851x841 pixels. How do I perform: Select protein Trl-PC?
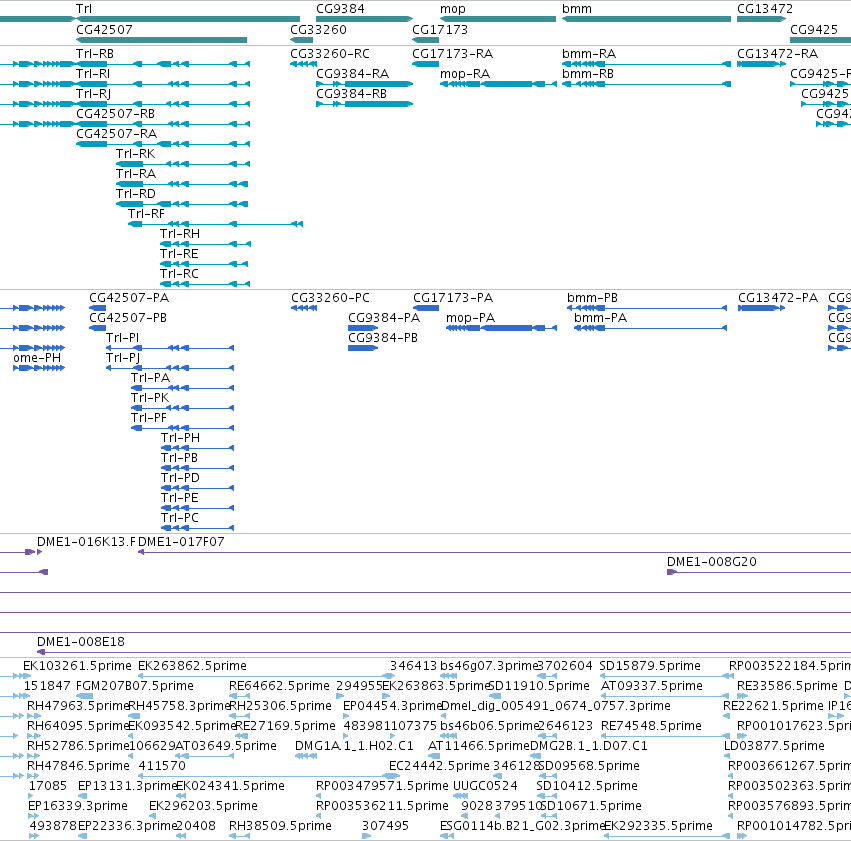click(x=180, y=519)
